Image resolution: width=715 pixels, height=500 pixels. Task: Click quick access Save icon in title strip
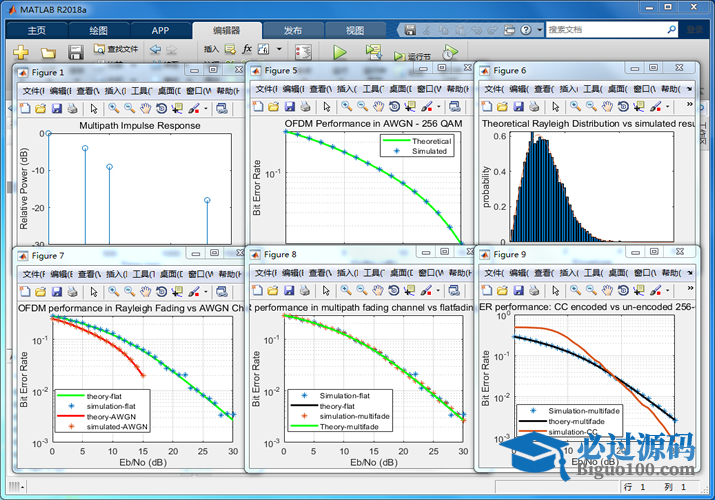[x=410, y=30]
